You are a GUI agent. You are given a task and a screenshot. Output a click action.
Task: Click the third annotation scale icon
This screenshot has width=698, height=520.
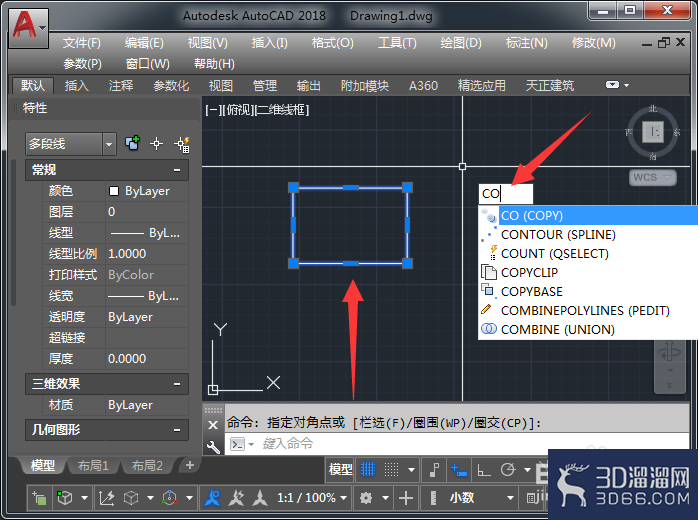pos(260,498)
